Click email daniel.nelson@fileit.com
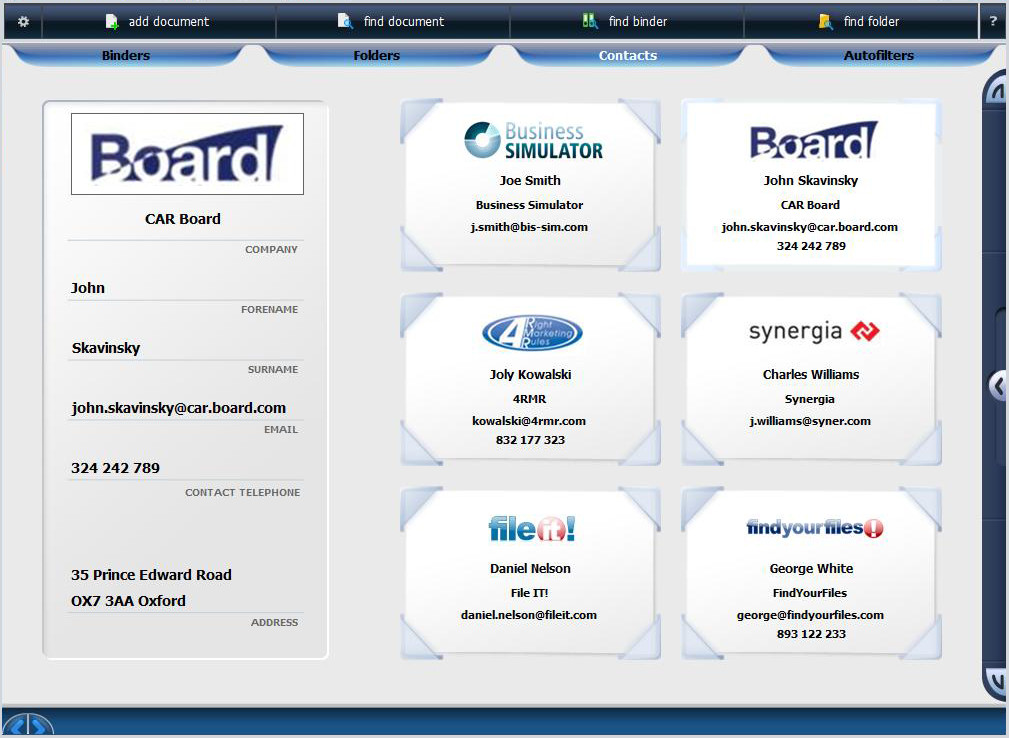This screenshot has width=1009, height=738. [529, 615]
